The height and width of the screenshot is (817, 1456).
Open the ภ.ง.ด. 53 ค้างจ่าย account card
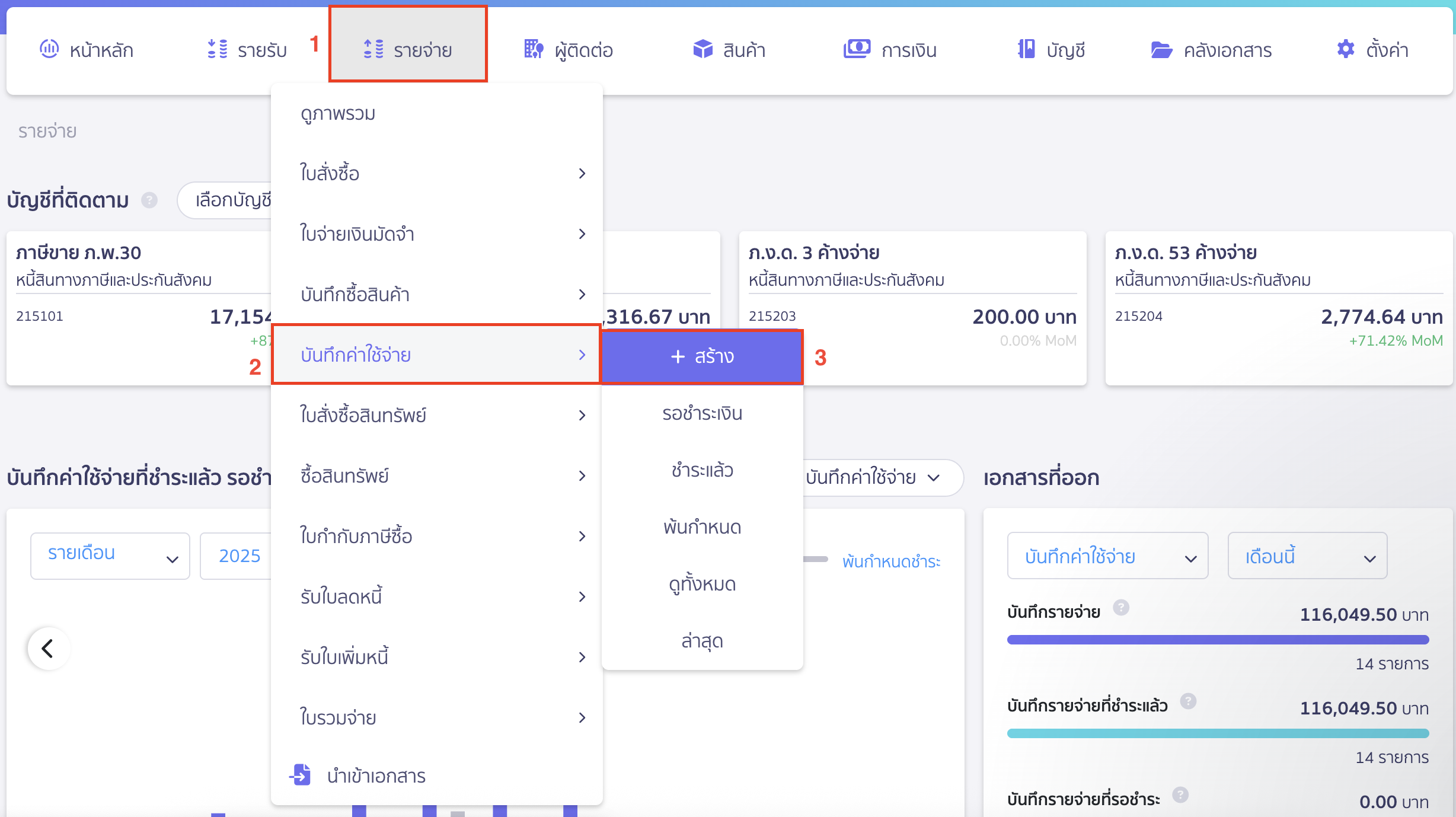coord(1279,308)
